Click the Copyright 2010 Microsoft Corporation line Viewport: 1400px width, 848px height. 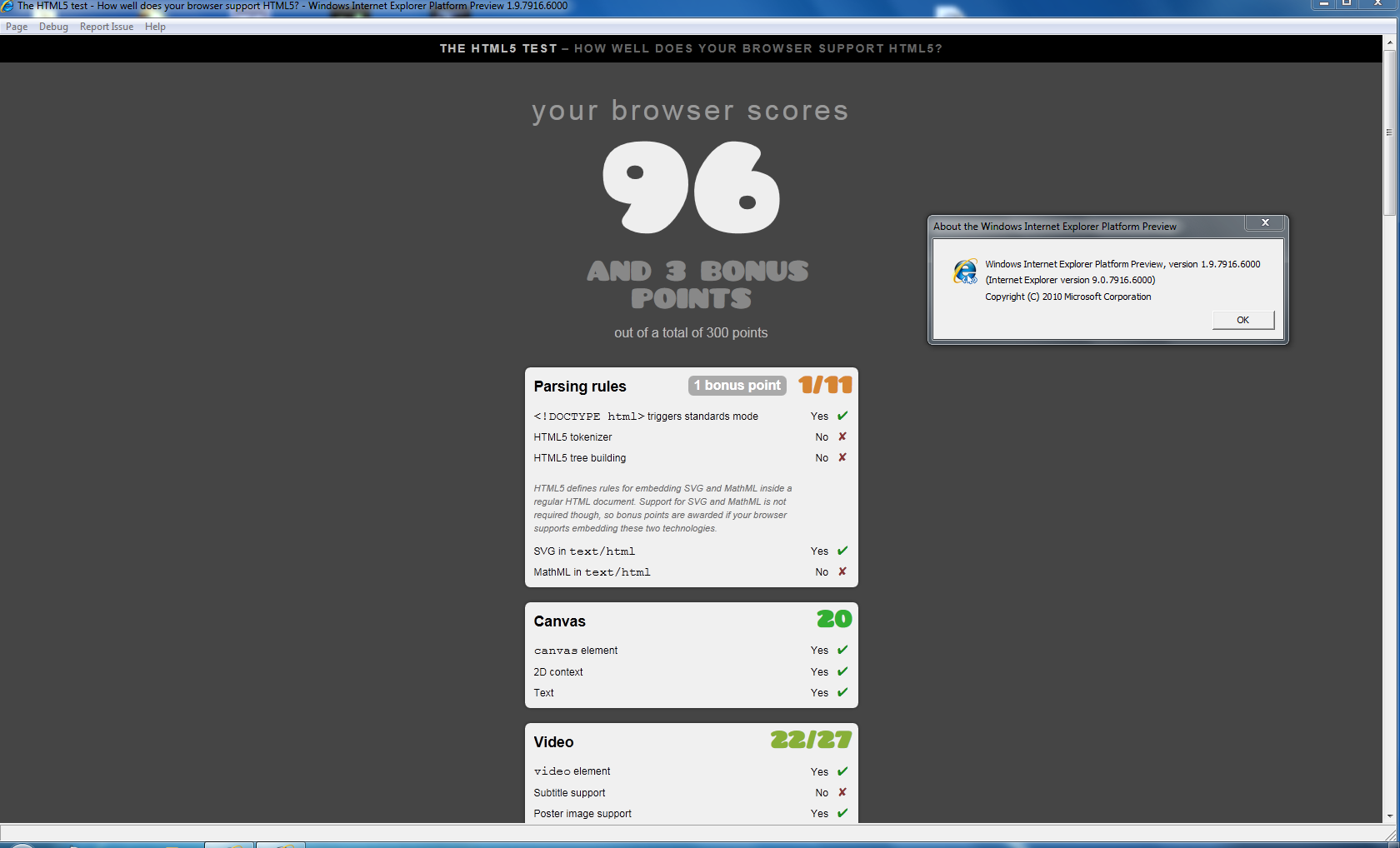pos(1068,297)
